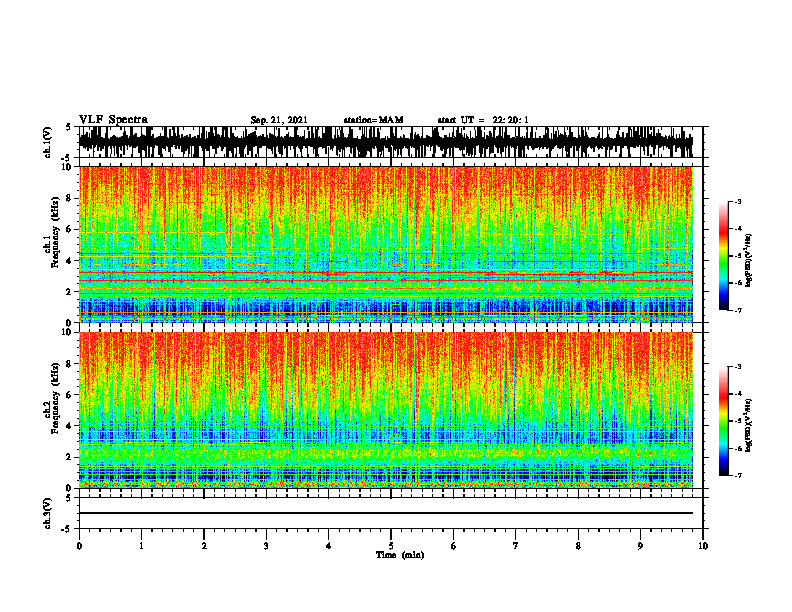Click the ch.2 frequency axis "8" kHz tick label
This screenshot has width=792, height=612.
(x=70, y=364)
